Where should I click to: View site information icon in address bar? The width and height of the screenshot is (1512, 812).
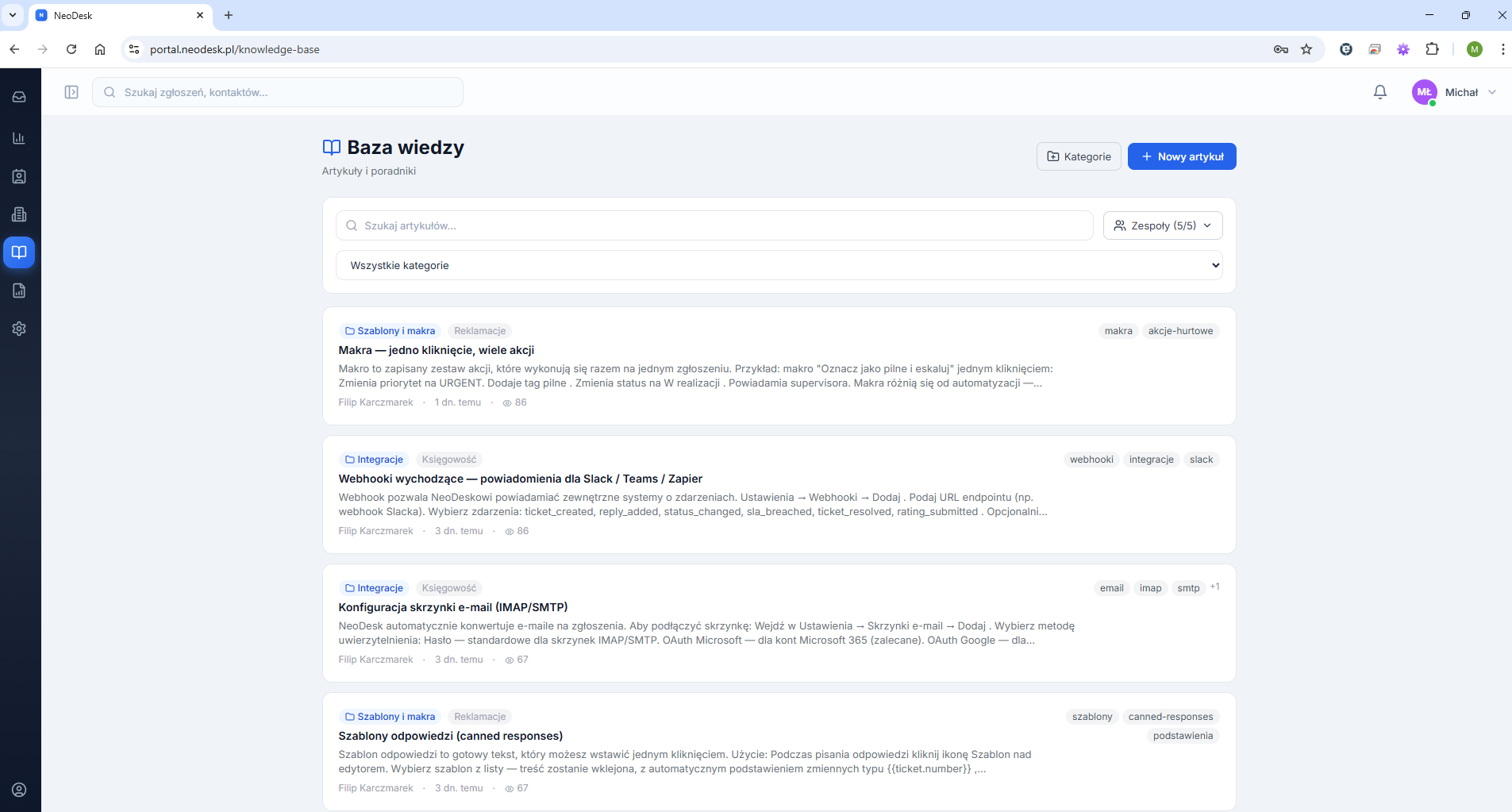point(134,49)
